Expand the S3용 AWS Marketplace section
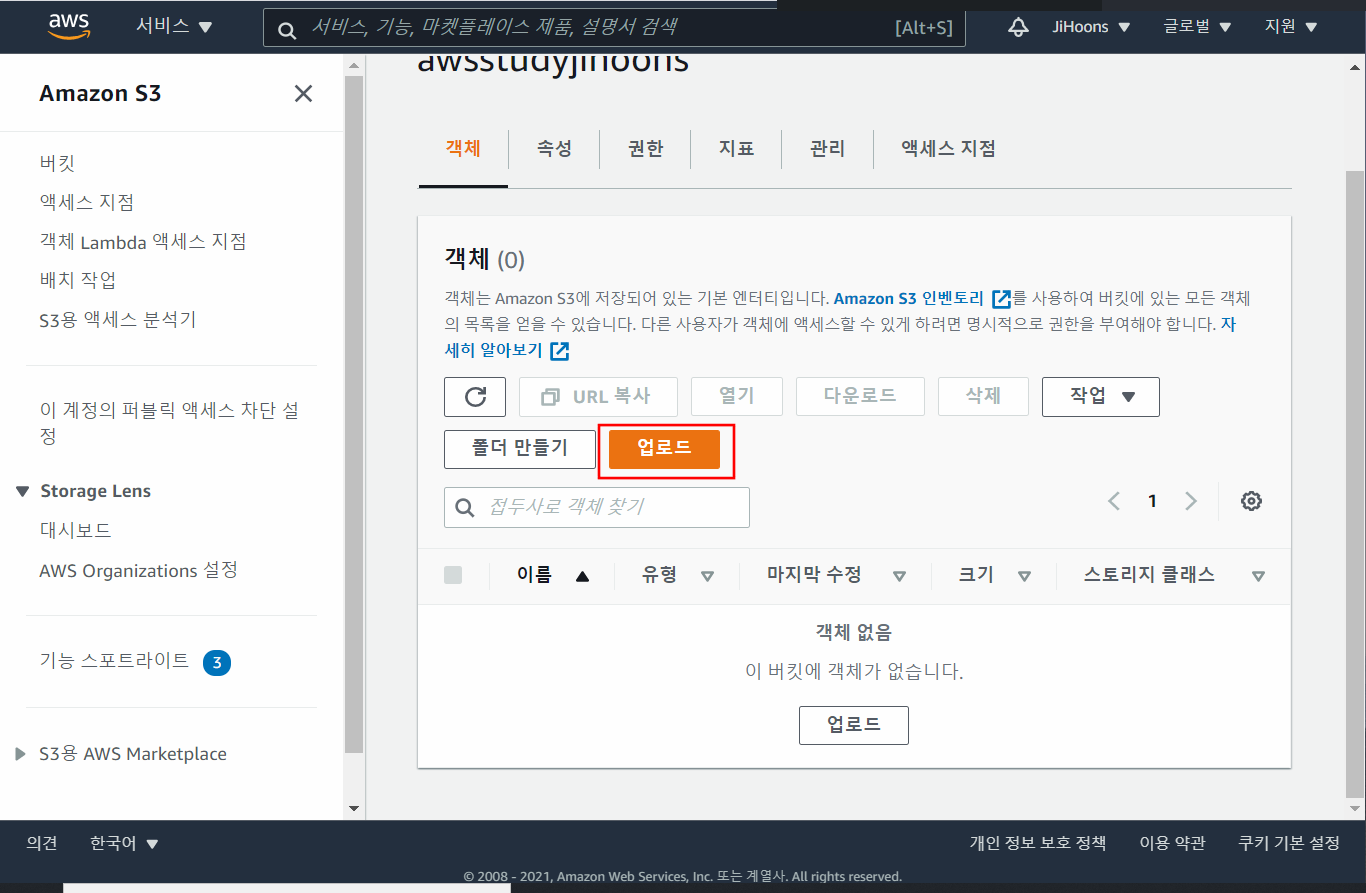Viewport: 1366px width, 893px height. tap(21, 754)
